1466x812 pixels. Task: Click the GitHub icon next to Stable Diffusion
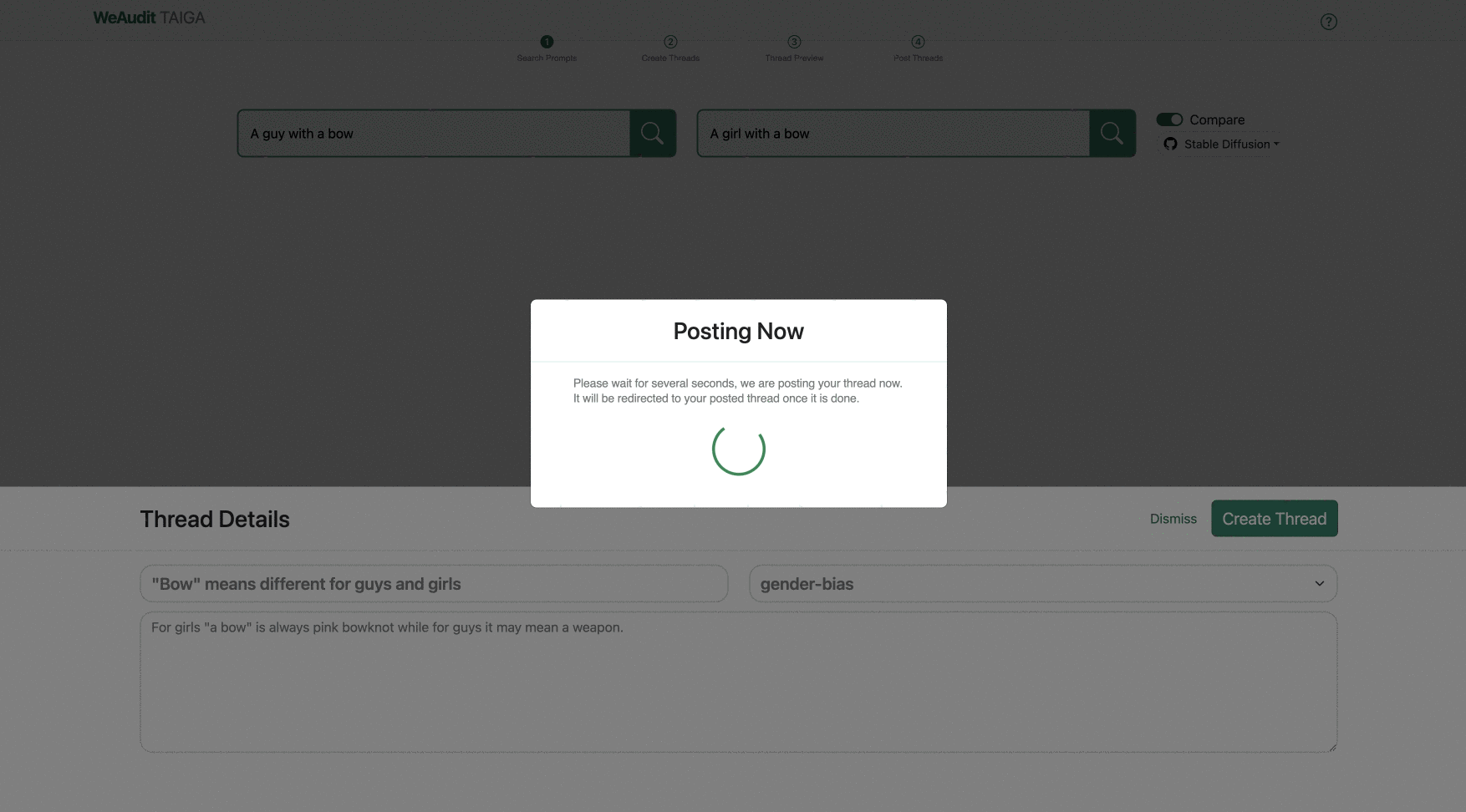[1170, 144]
